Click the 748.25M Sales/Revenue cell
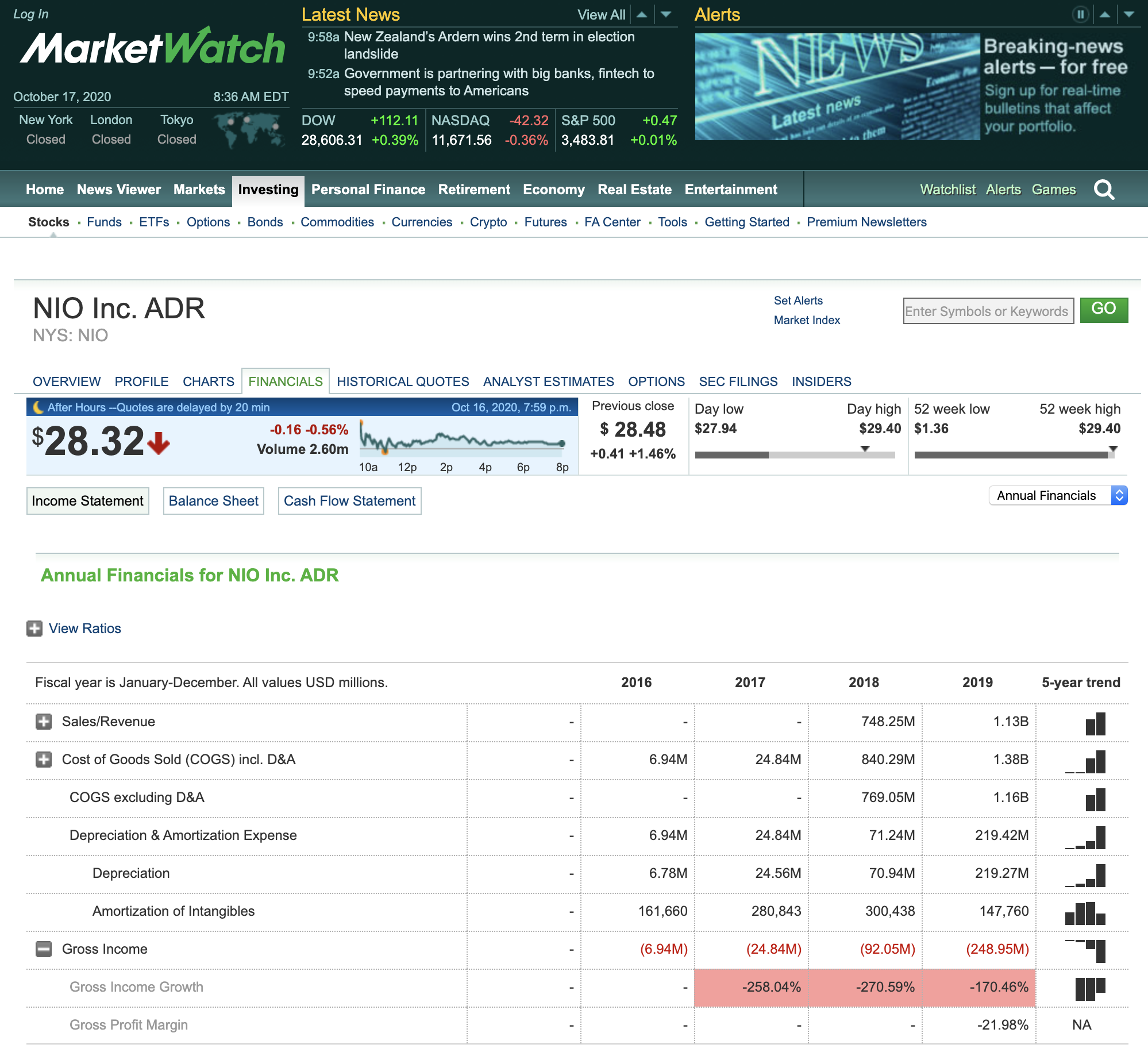The image size is (1148, 1056). pos(888,722)
